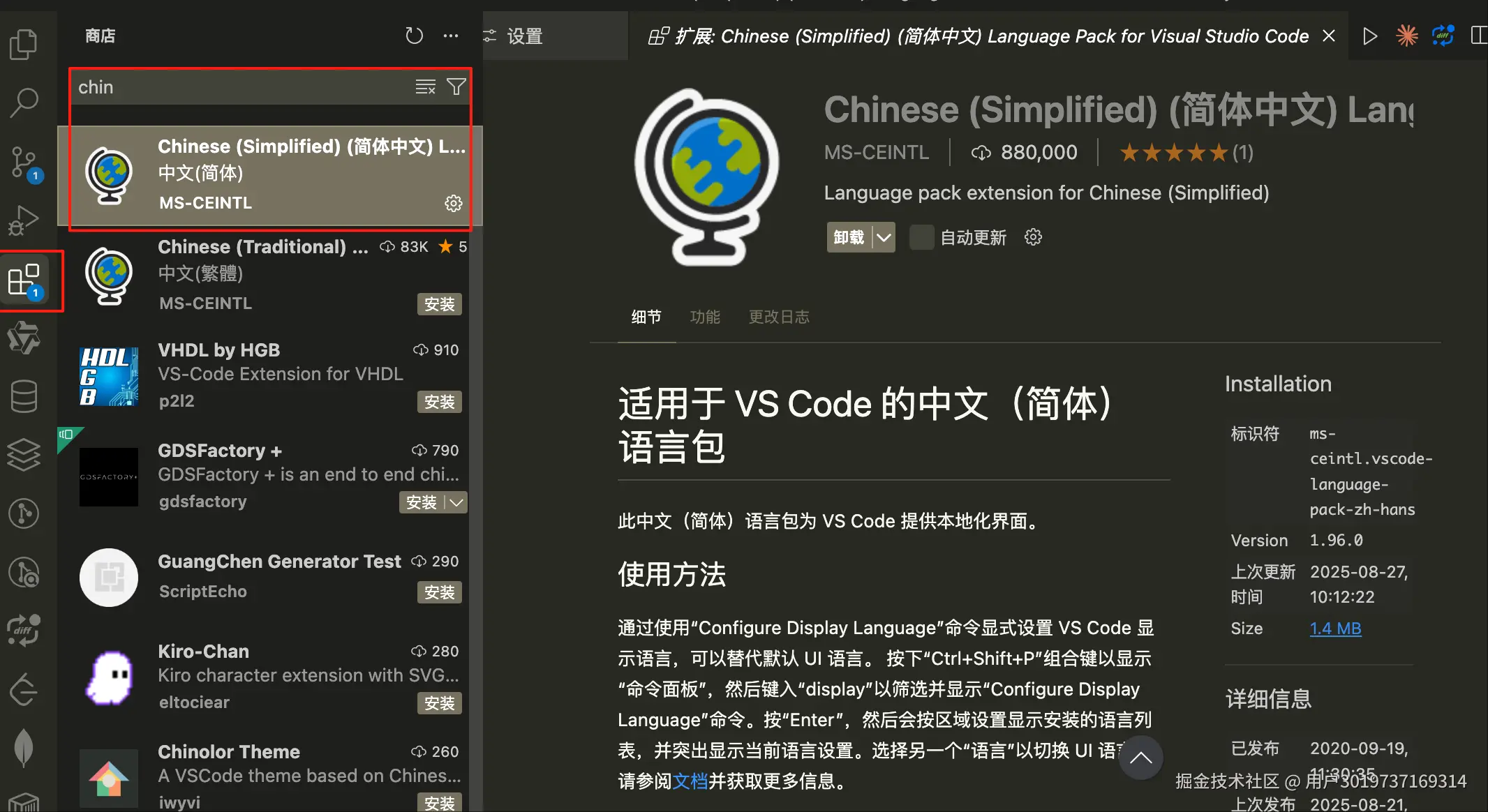Viewport: 1488px width, 812px height.
Task: Click the scroll-to-top arrow button
Action: tap(1140, 758)
